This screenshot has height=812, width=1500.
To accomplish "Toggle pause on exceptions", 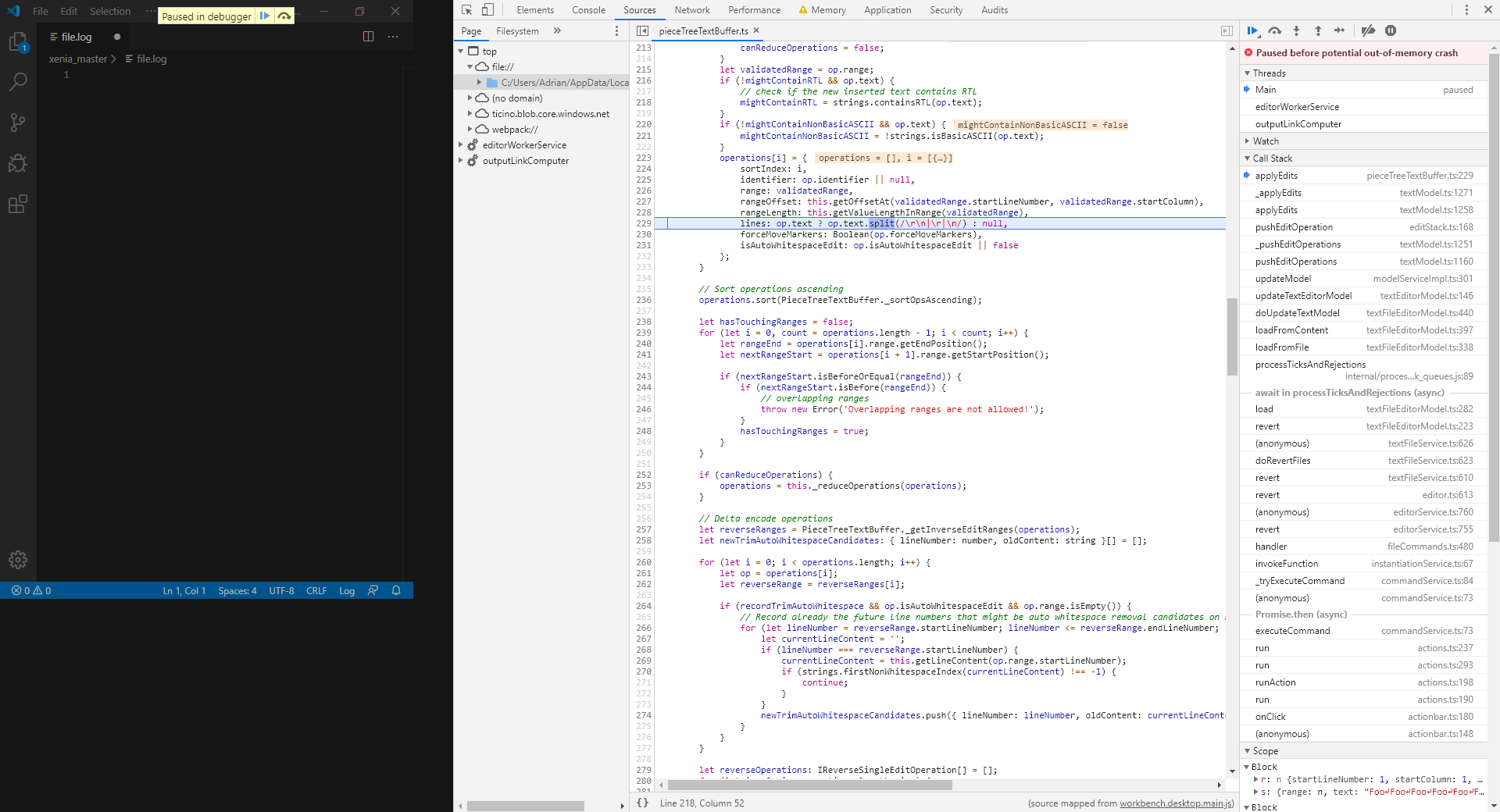I will tap(1391, 30).
